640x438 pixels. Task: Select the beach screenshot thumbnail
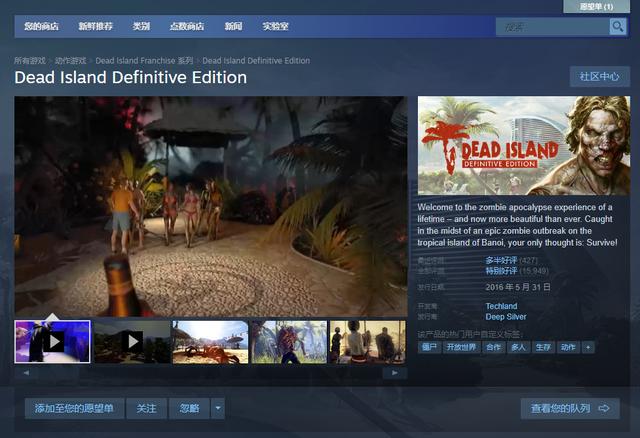(x=210, y=342)
